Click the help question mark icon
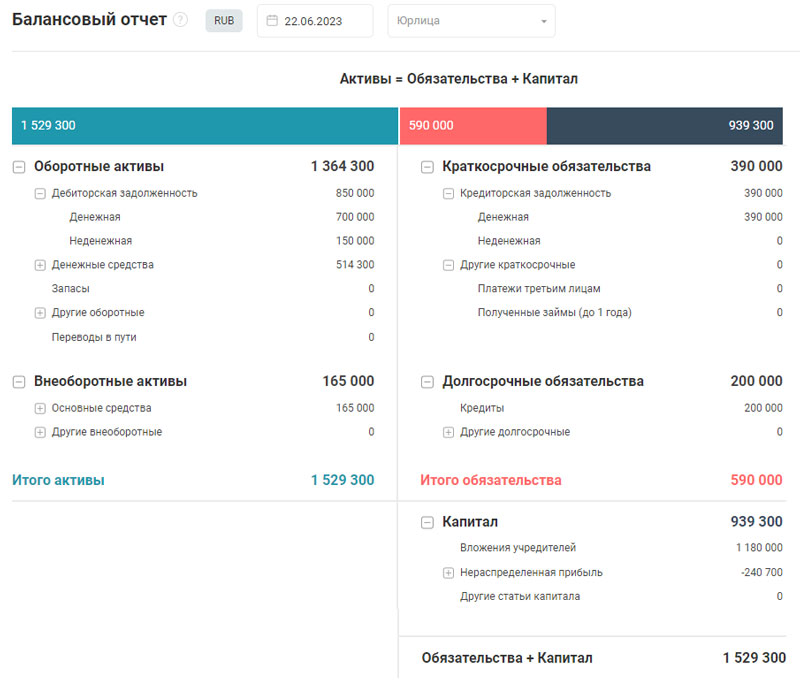Image resolution: width=800 pixels, height=680 pixels. click(180, 18)
